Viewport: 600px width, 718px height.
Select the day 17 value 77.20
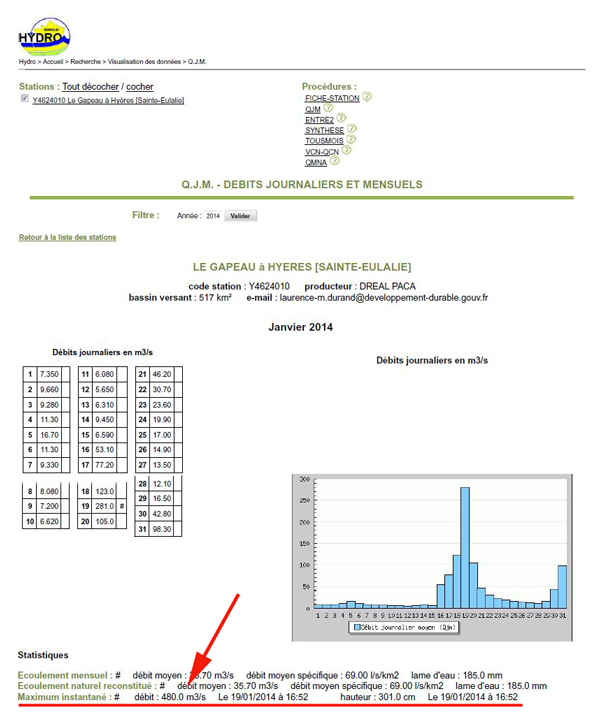(104, 465)
